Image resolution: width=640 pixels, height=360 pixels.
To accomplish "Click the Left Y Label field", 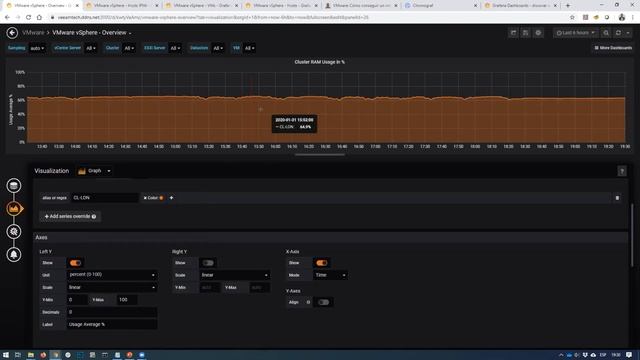I will point(112,324).
